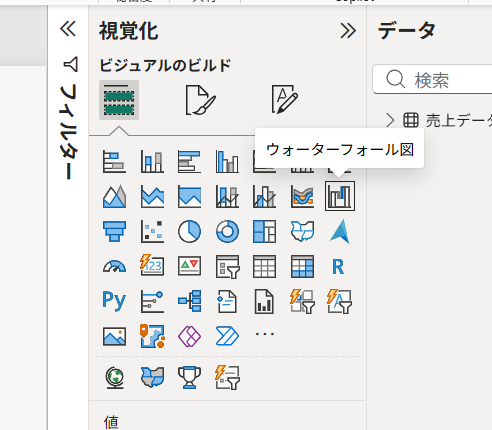Open more visuals via three dots
This screenshot has width=492, height=430.
pyautogui.click(x=264, y=333)
